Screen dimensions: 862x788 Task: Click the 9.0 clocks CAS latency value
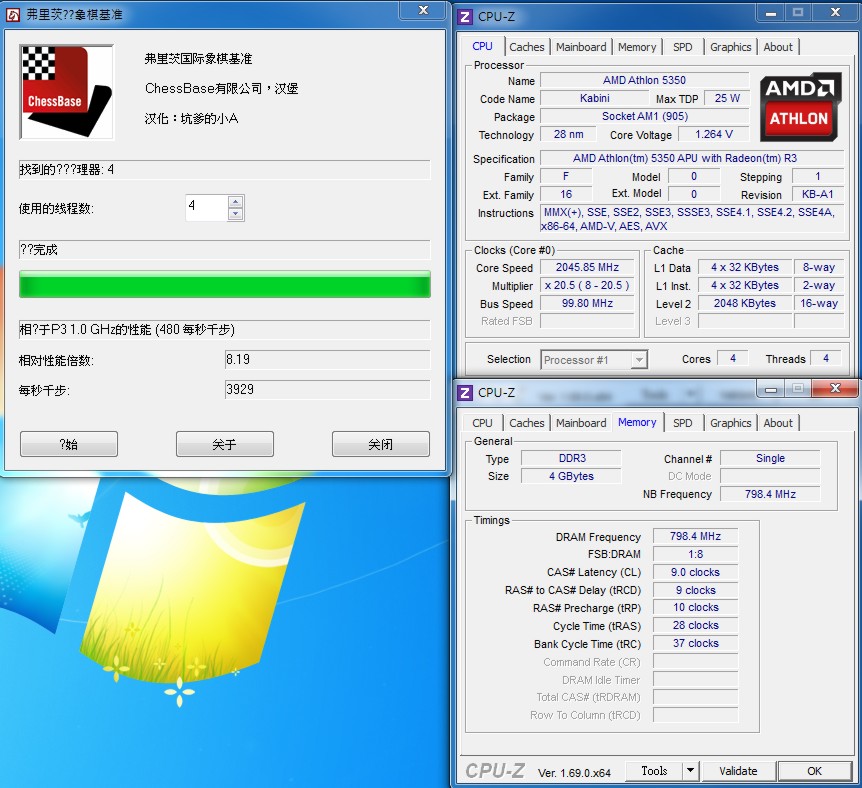(x=695, y=572)
